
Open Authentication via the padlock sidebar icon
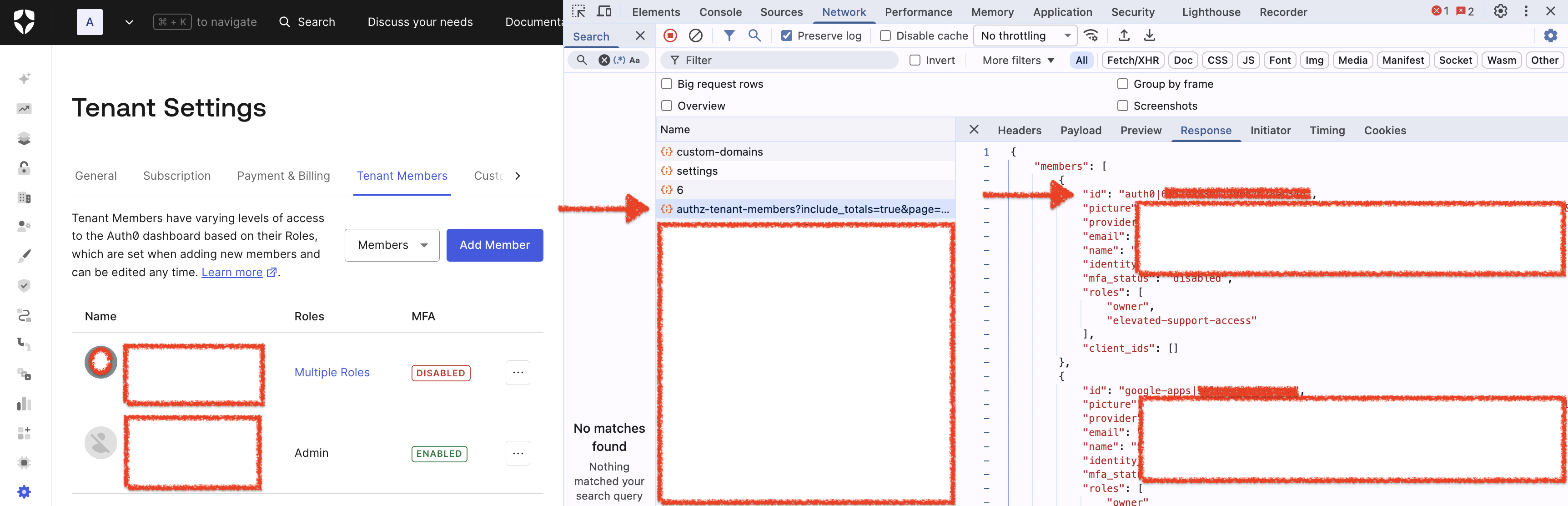[25, 167]
